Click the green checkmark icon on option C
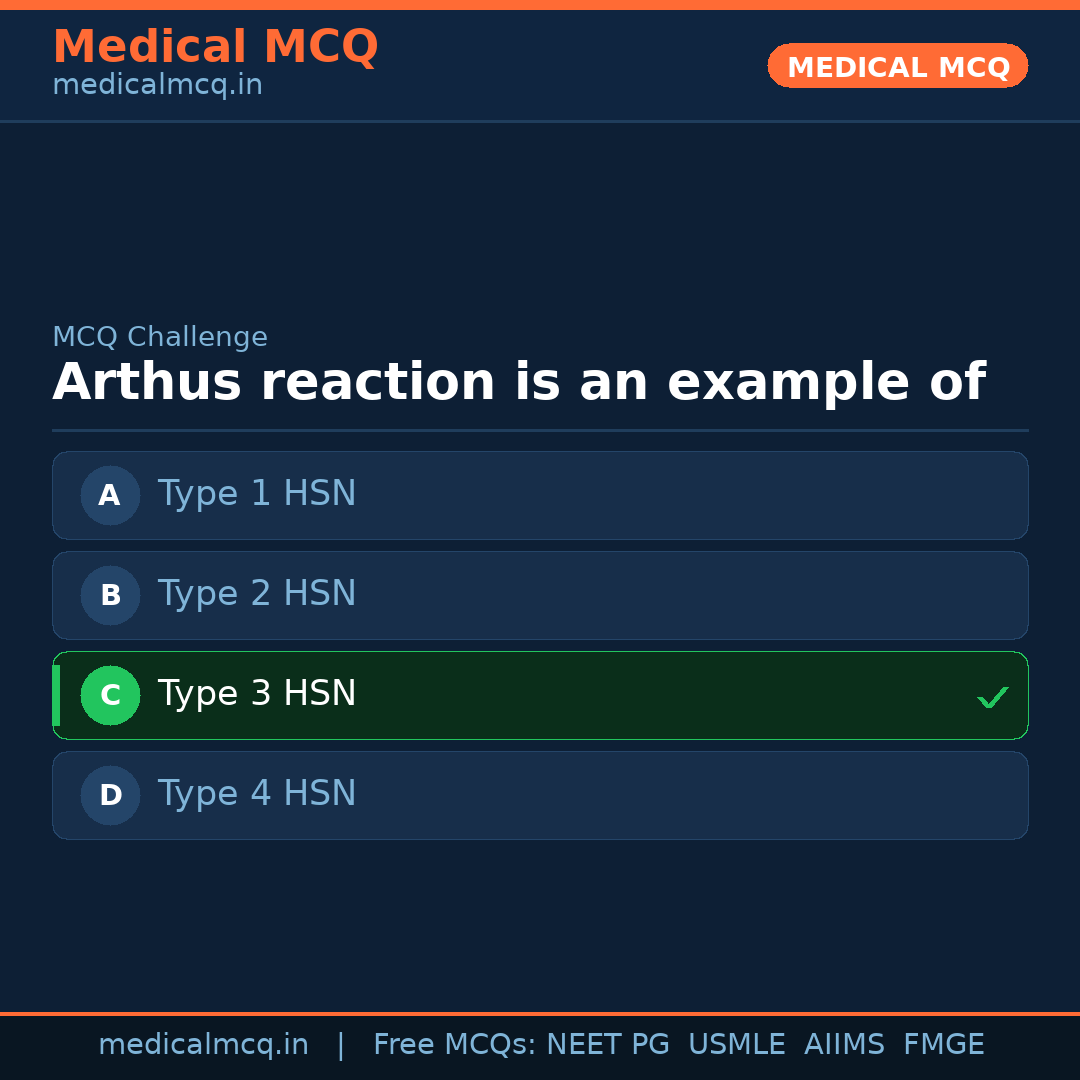Screen dimensions: 1080x1080 click(x=993, y=697)
